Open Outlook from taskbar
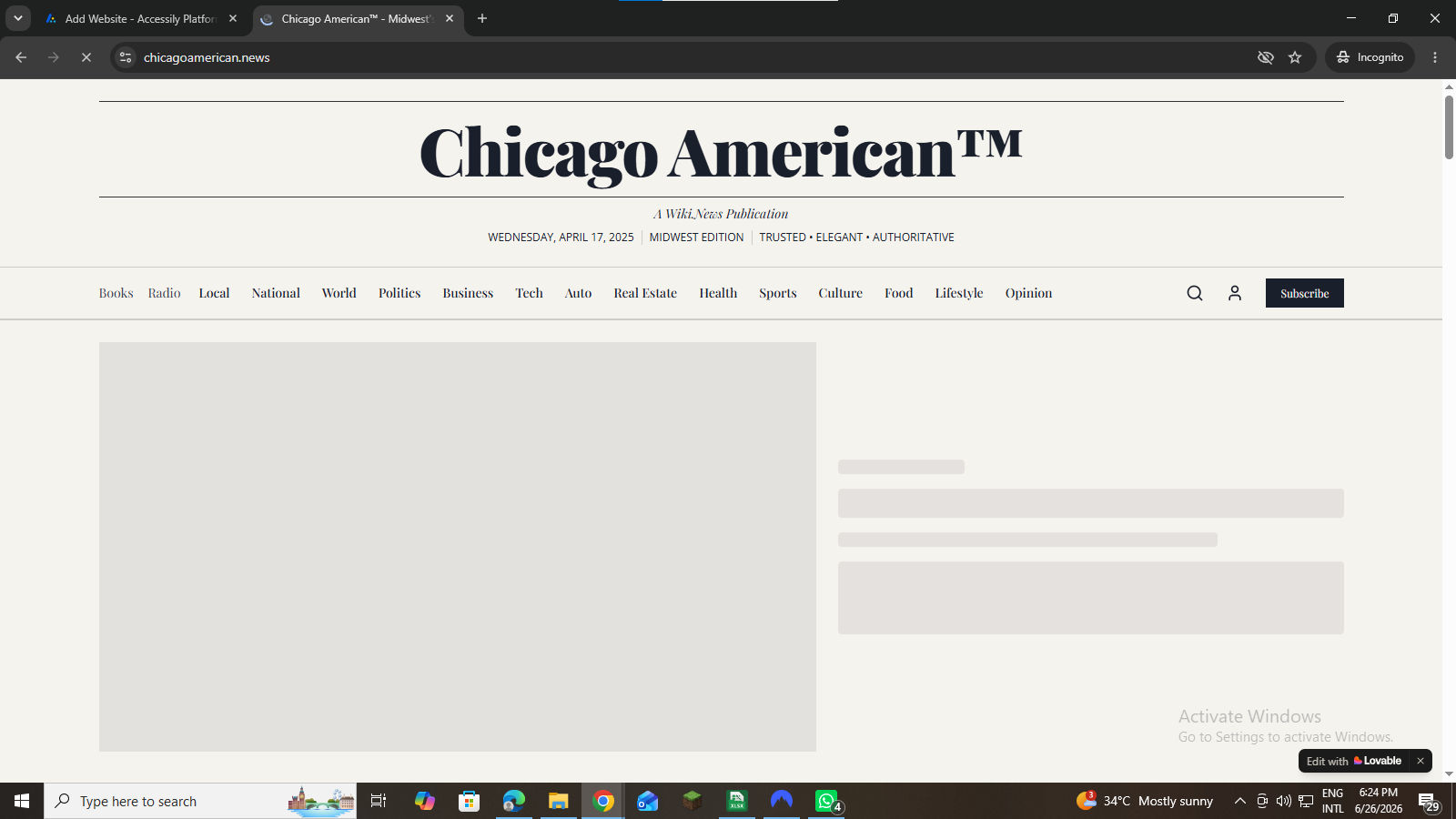This screenshot has width=1456, height=819. pos(647,801)
